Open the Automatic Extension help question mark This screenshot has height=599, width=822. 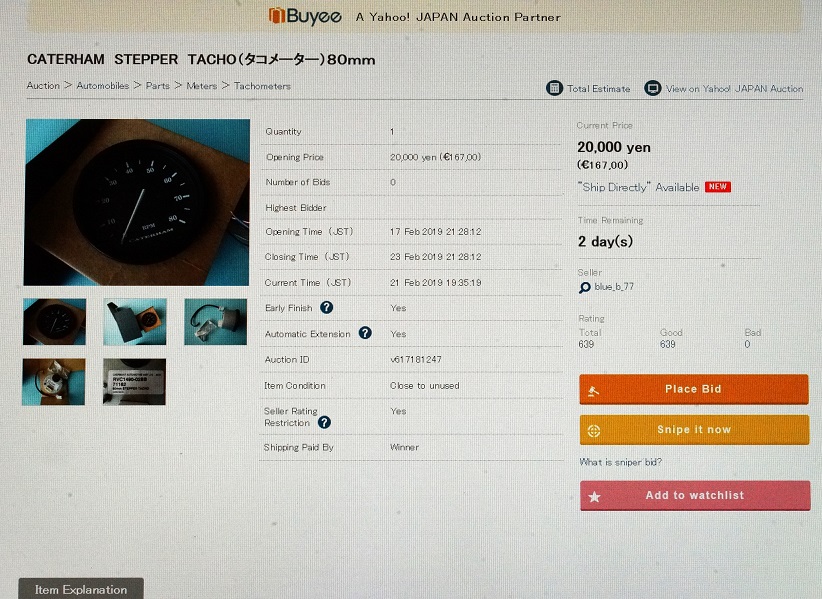pyautogui.click(x=365, y=333)
